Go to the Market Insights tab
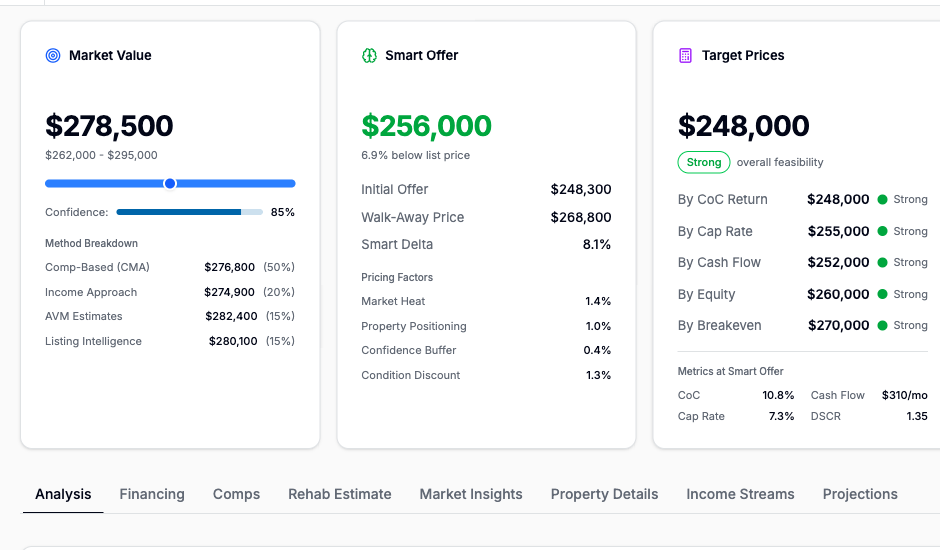 tap(471, 494)
